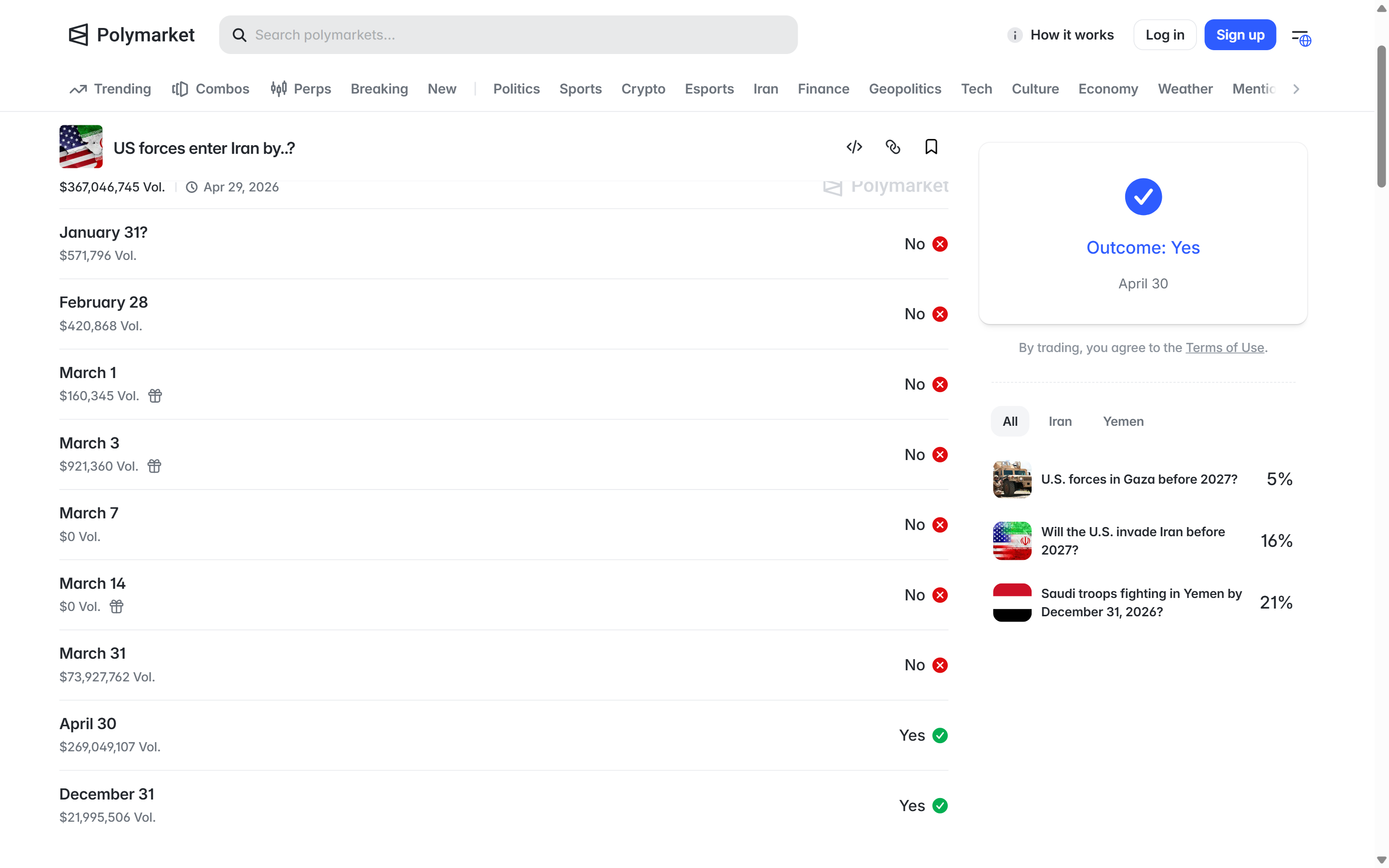The width and height of the screenshot is (1389, 868).
Task: Open the Breaking tab
Action: [379, 89]
